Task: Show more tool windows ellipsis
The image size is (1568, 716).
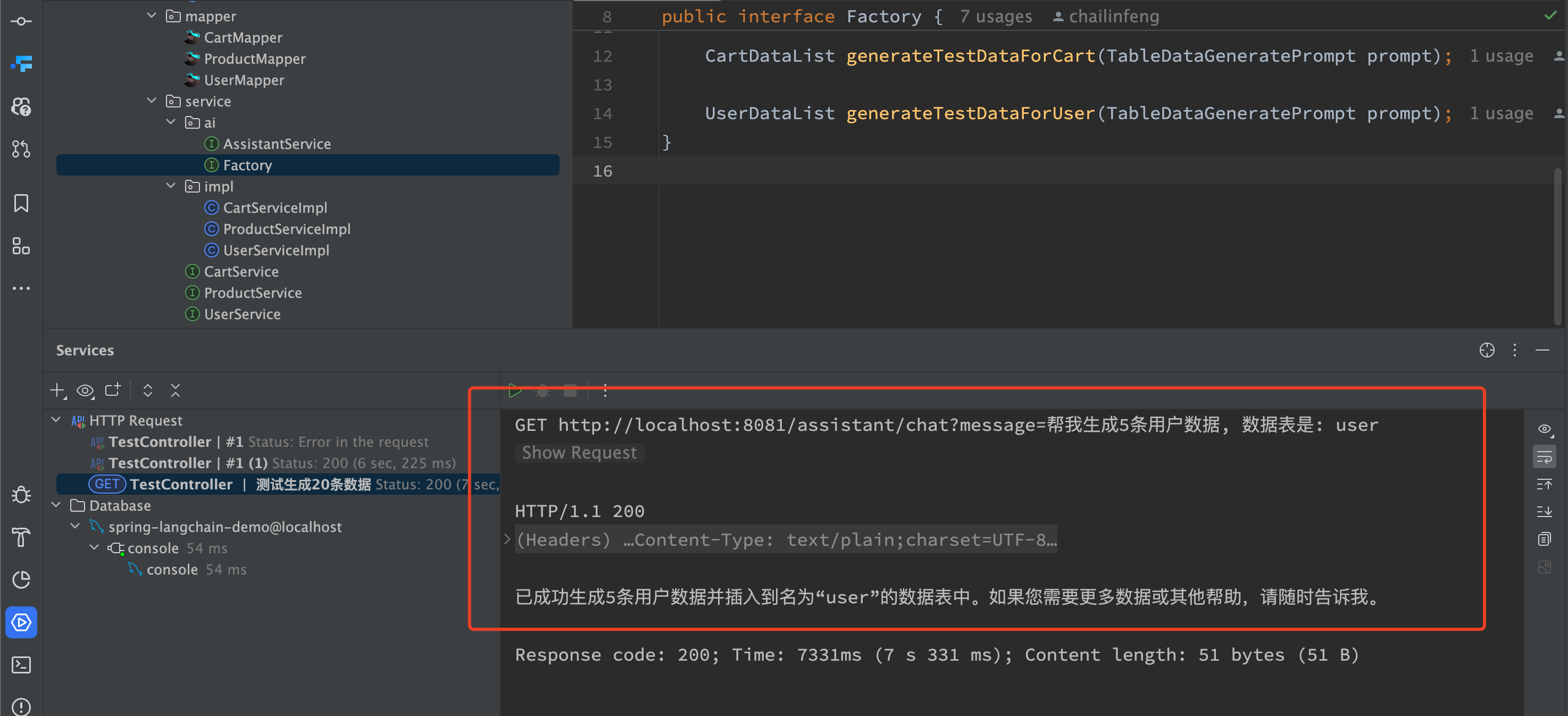Action: tap(21, 288)
